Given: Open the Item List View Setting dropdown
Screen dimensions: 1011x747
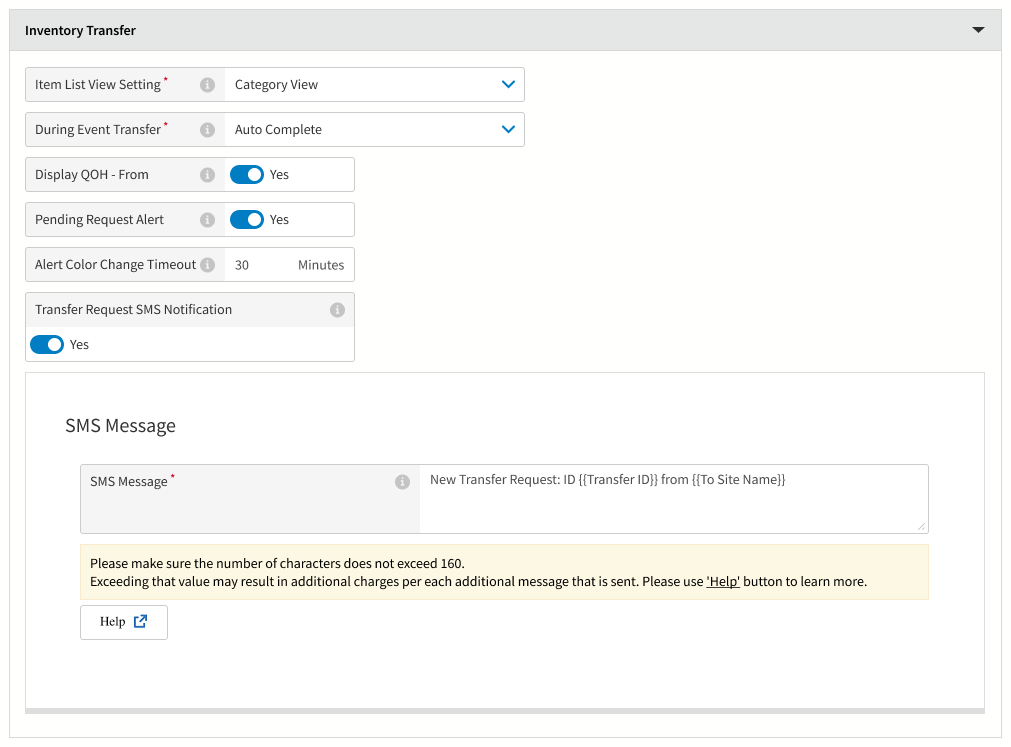Looking at the screenshot, I should click(x=374, y=85).
